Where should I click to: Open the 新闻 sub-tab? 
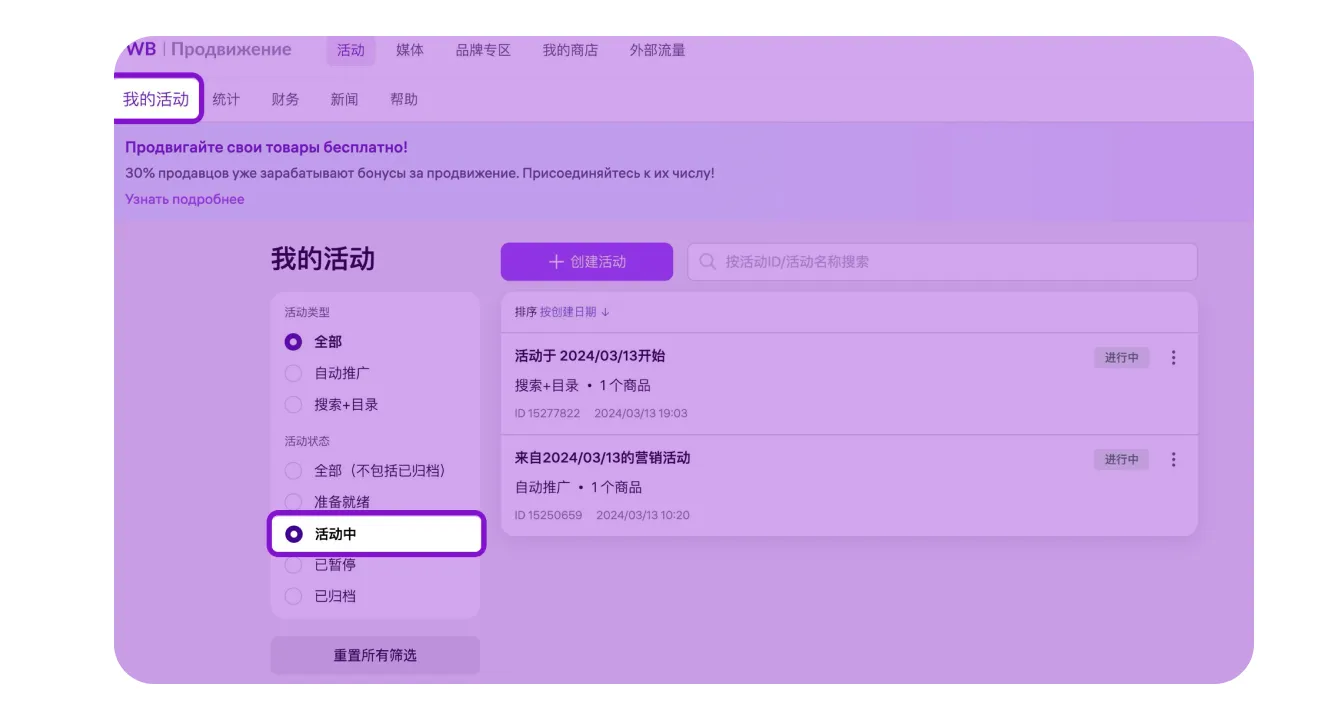click(344, 99)
